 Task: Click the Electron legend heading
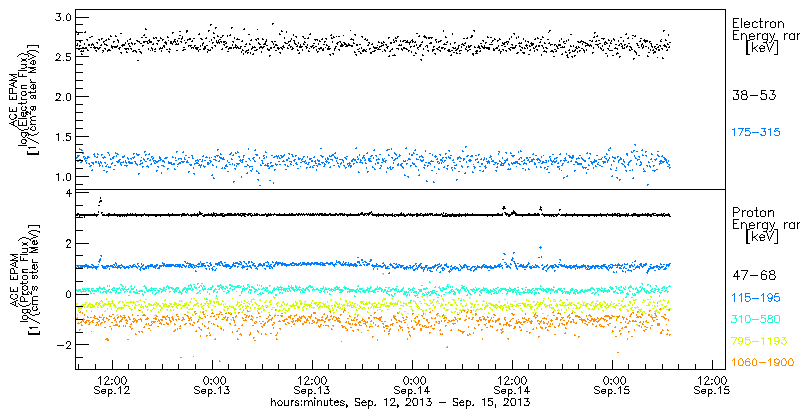758,23
